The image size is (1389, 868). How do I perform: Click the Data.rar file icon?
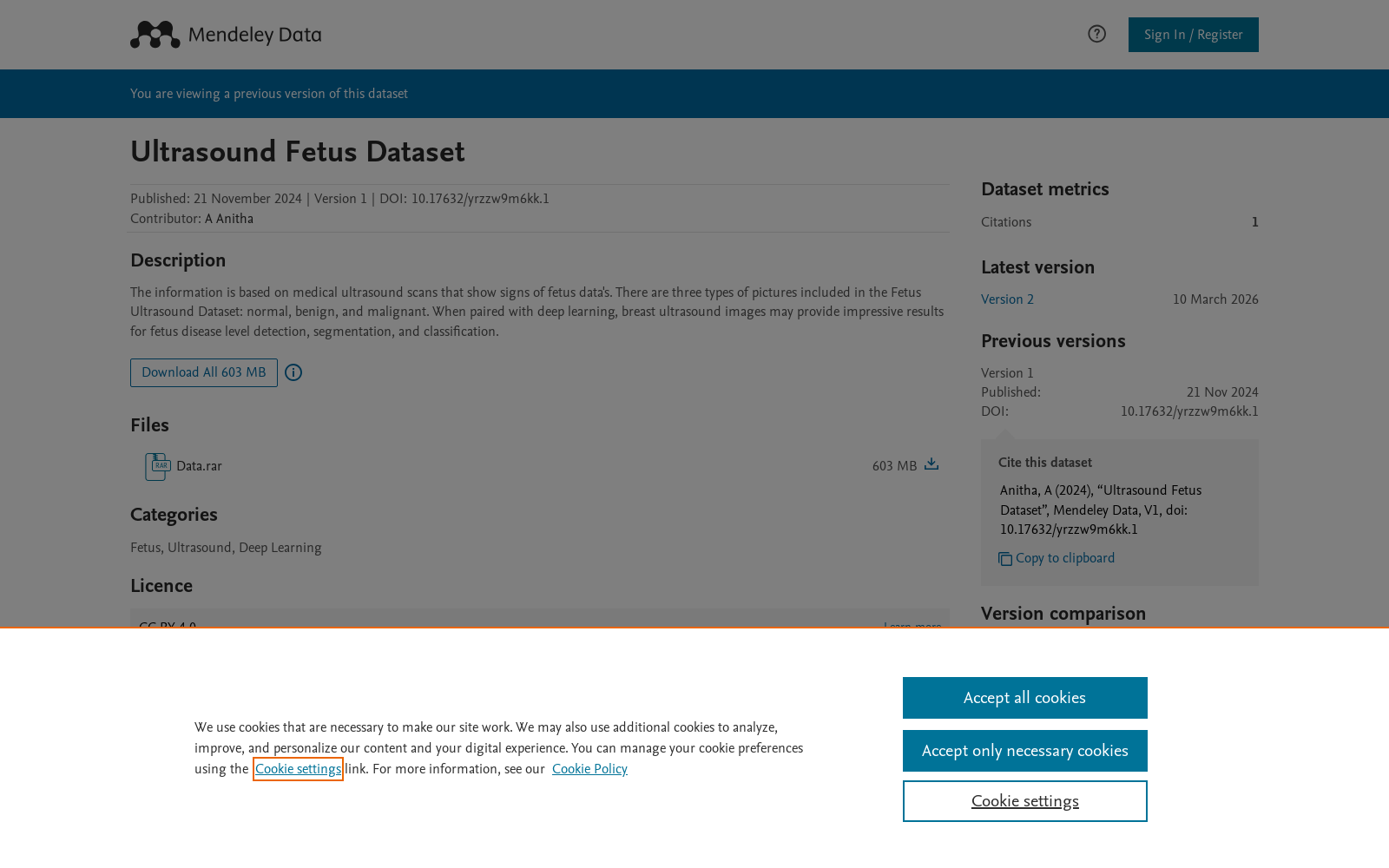(x=157, y=467)
